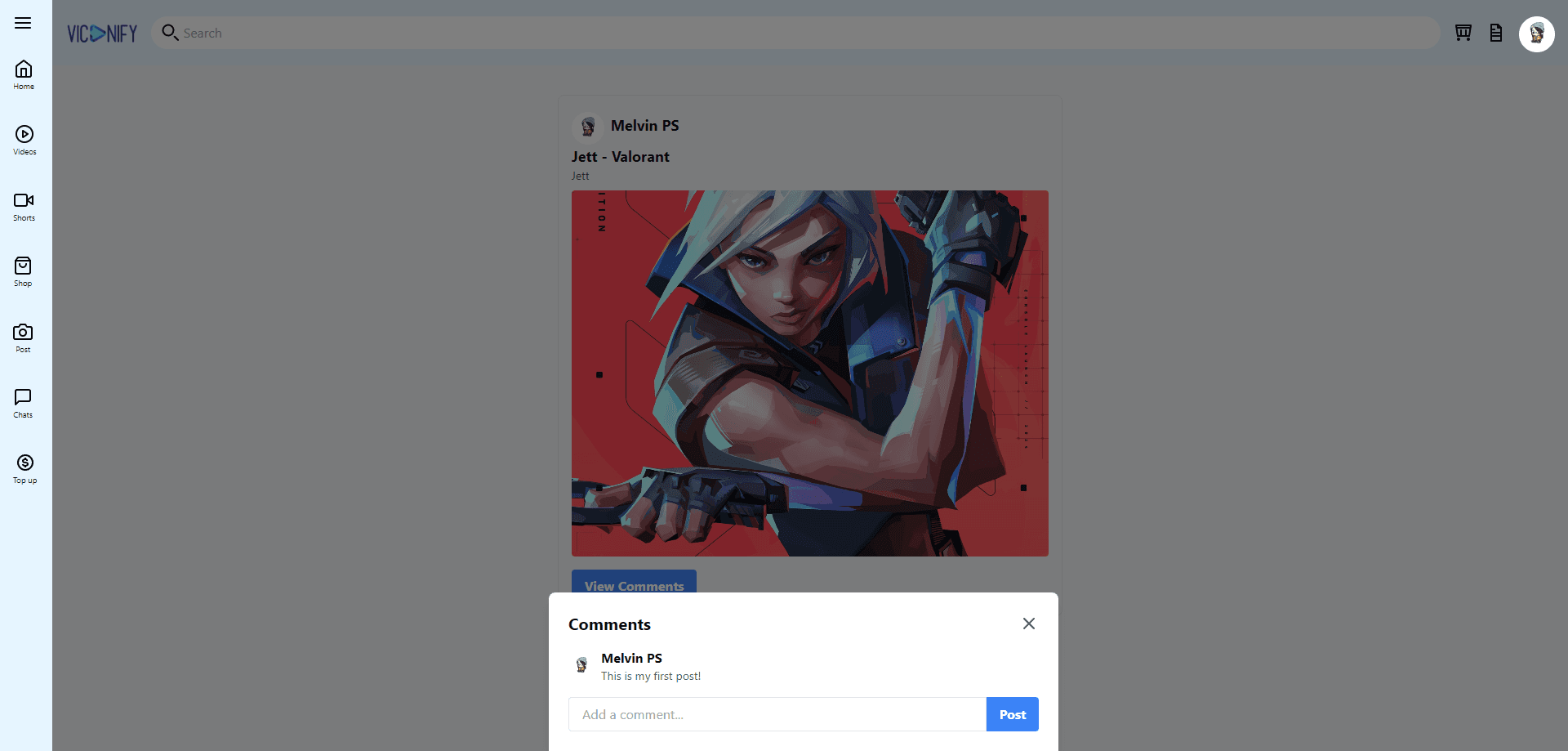Open the Shorts section
The height and width of the screenshot is (751, 1568).
(24, 206)
